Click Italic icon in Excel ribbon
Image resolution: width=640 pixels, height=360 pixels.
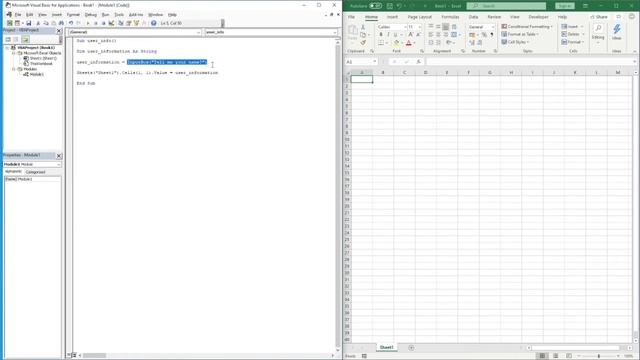388,35
